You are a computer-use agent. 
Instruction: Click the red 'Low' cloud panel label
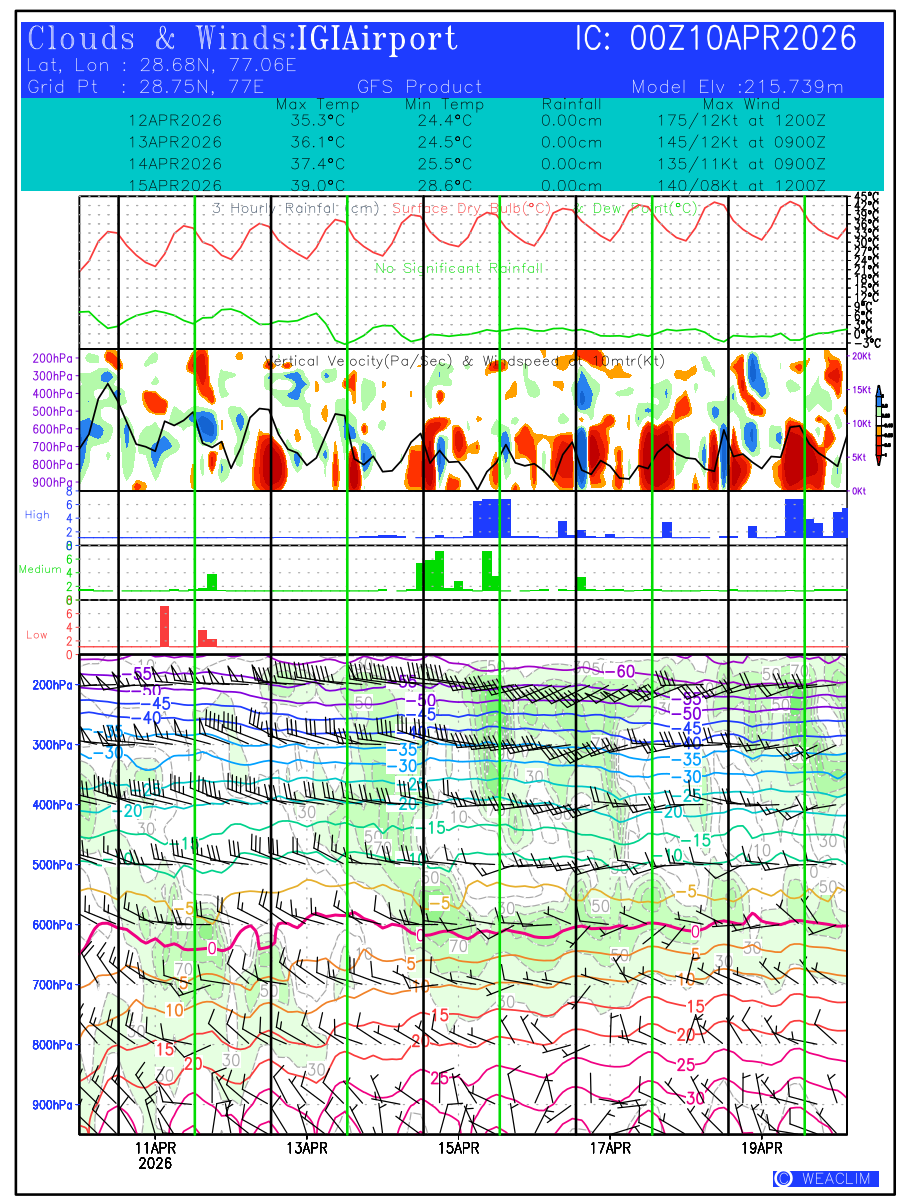click(x=37, y=635)
